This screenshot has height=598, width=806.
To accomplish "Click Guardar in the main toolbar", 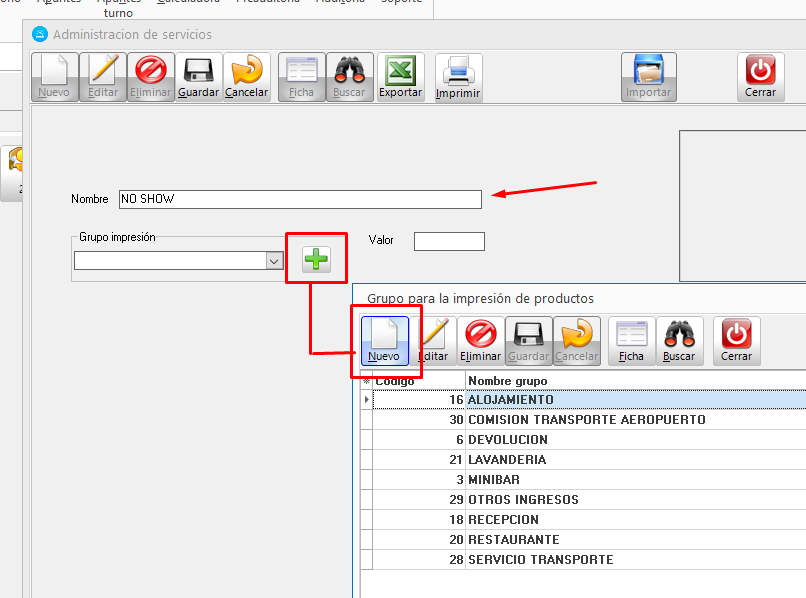I will [x=199, y=77].
